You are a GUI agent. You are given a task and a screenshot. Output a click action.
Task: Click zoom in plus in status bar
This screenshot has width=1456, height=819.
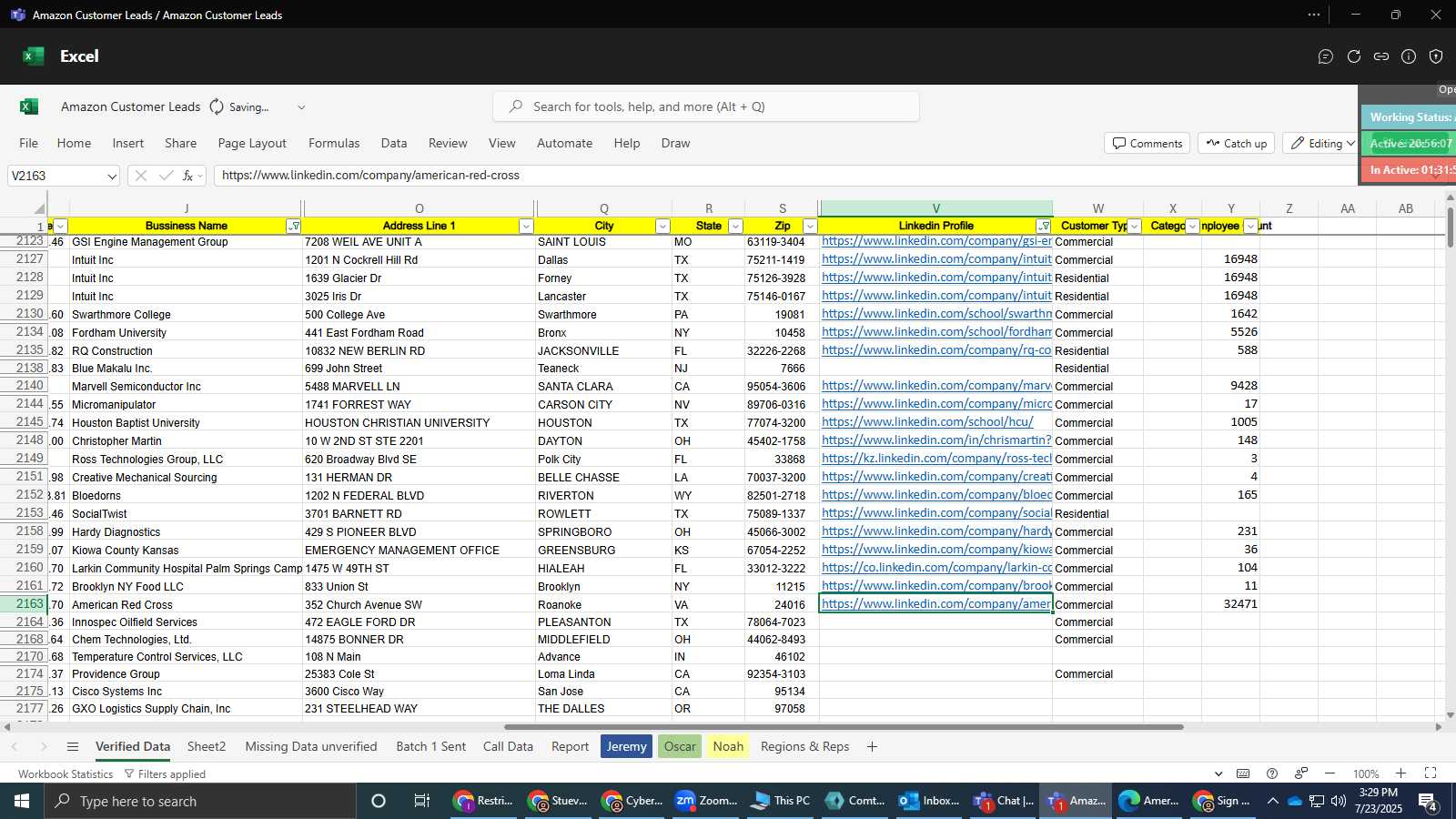point(1400,773)
